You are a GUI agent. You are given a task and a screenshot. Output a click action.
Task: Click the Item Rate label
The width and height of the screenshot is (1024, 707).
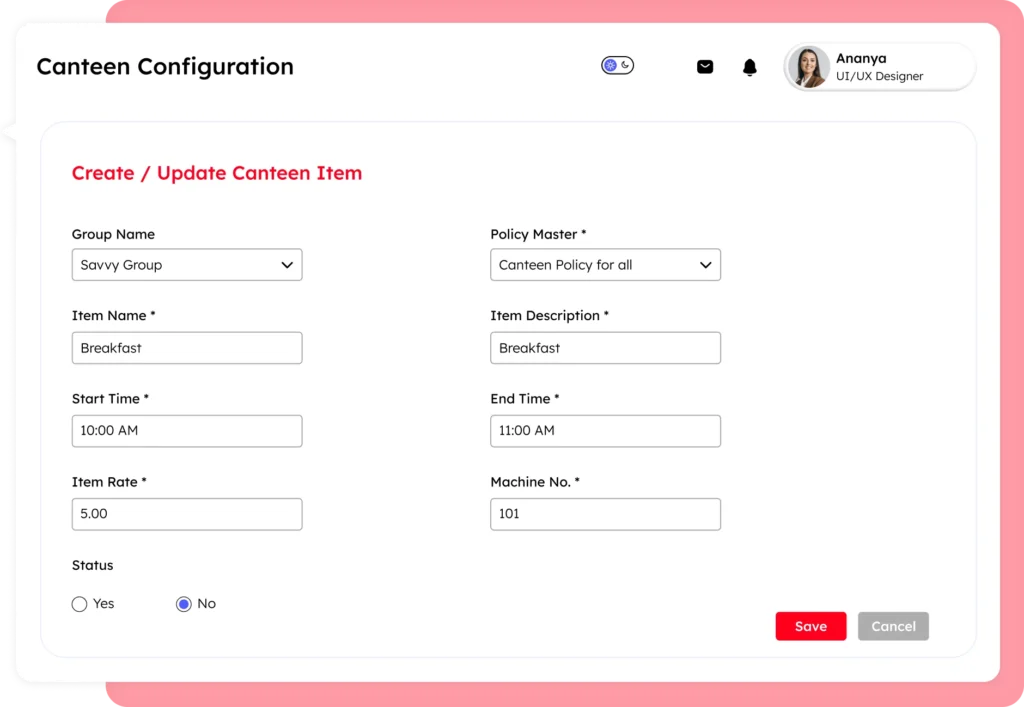108,482
